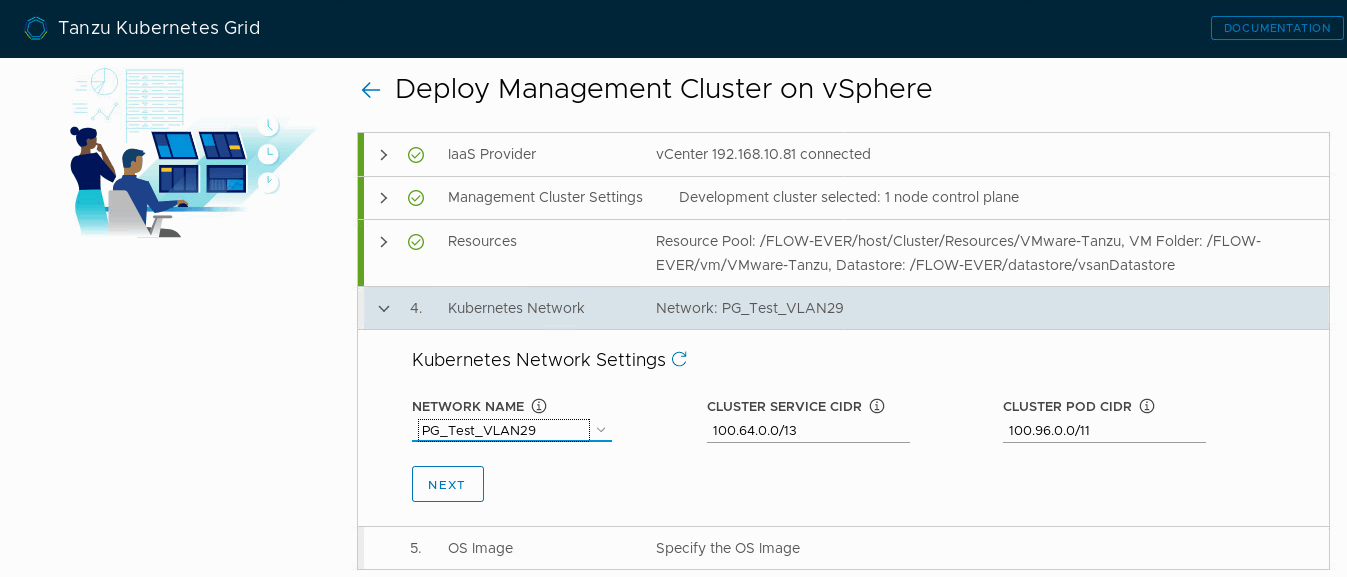Click the 'Tanzu Kubernetes Grid' header title
This screenshot has height=577, width=1347.
[159, 28]
